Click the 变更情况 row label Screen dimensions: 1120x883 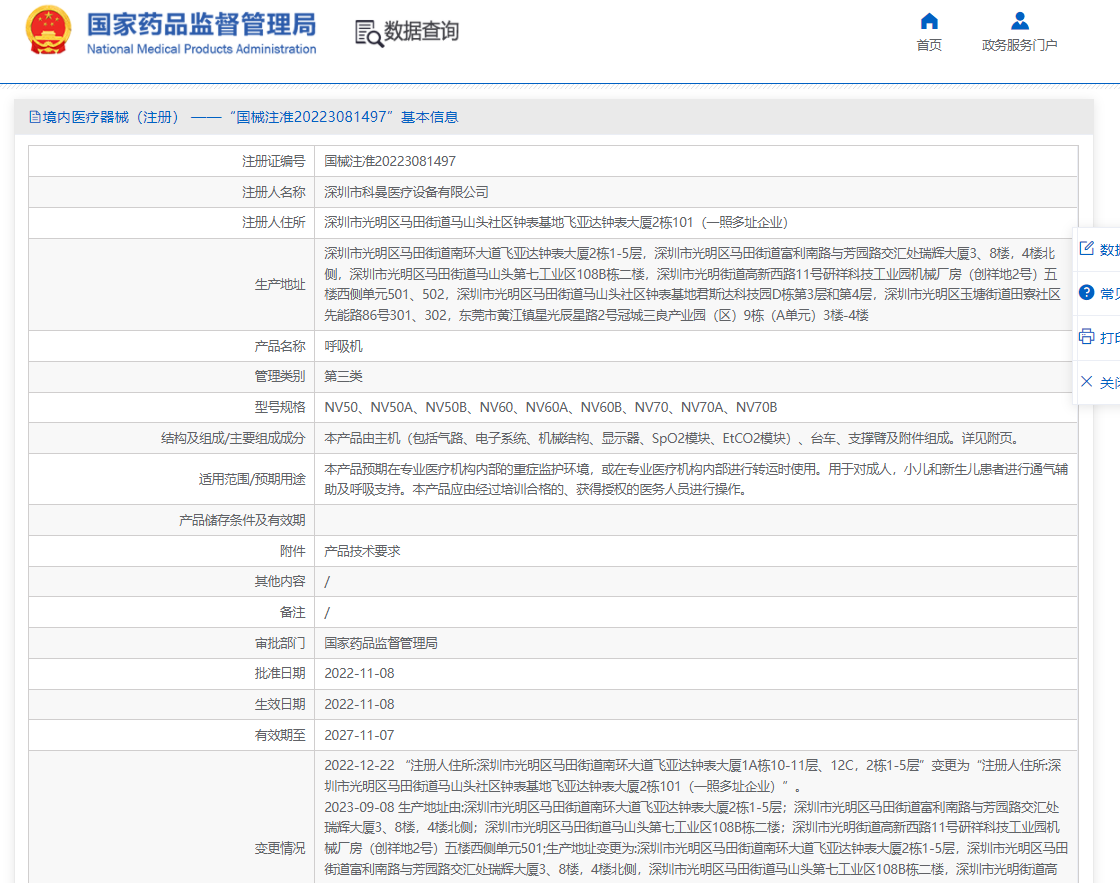[280, 848]
